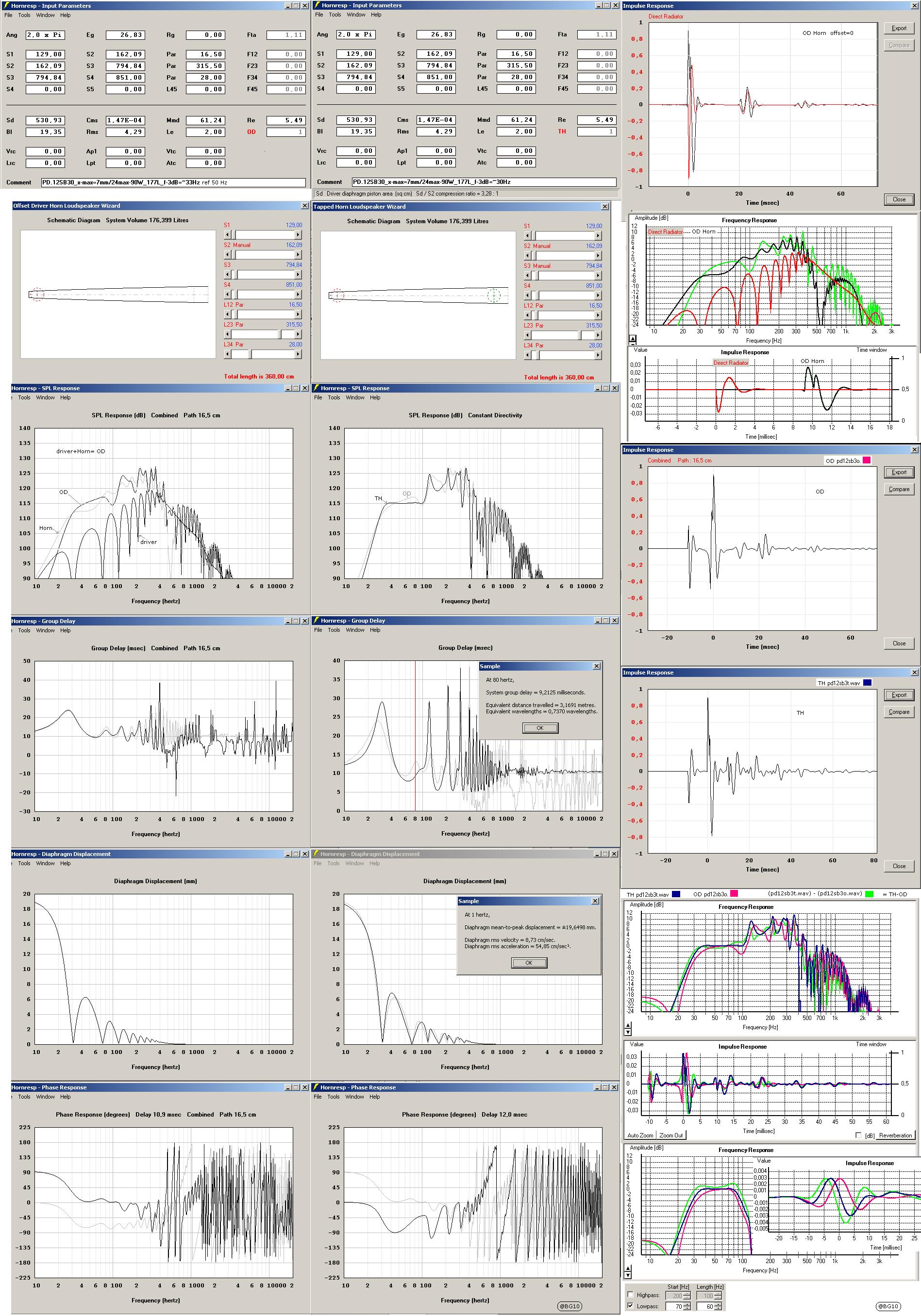
Task: Click Re field showing 5,49 in right Input Parameters
Action: pos(597,120)
